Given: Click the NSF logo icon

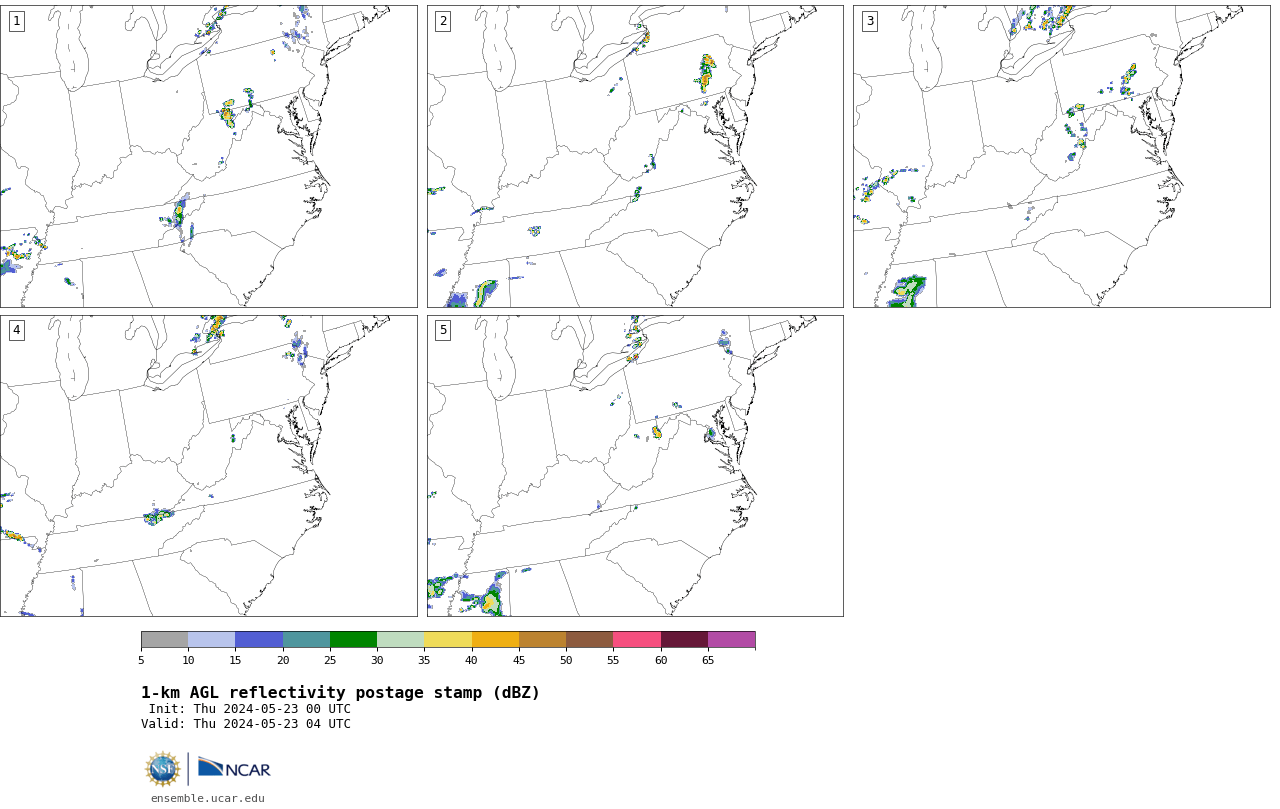Looking at the screenshot, I should point(163,769).
